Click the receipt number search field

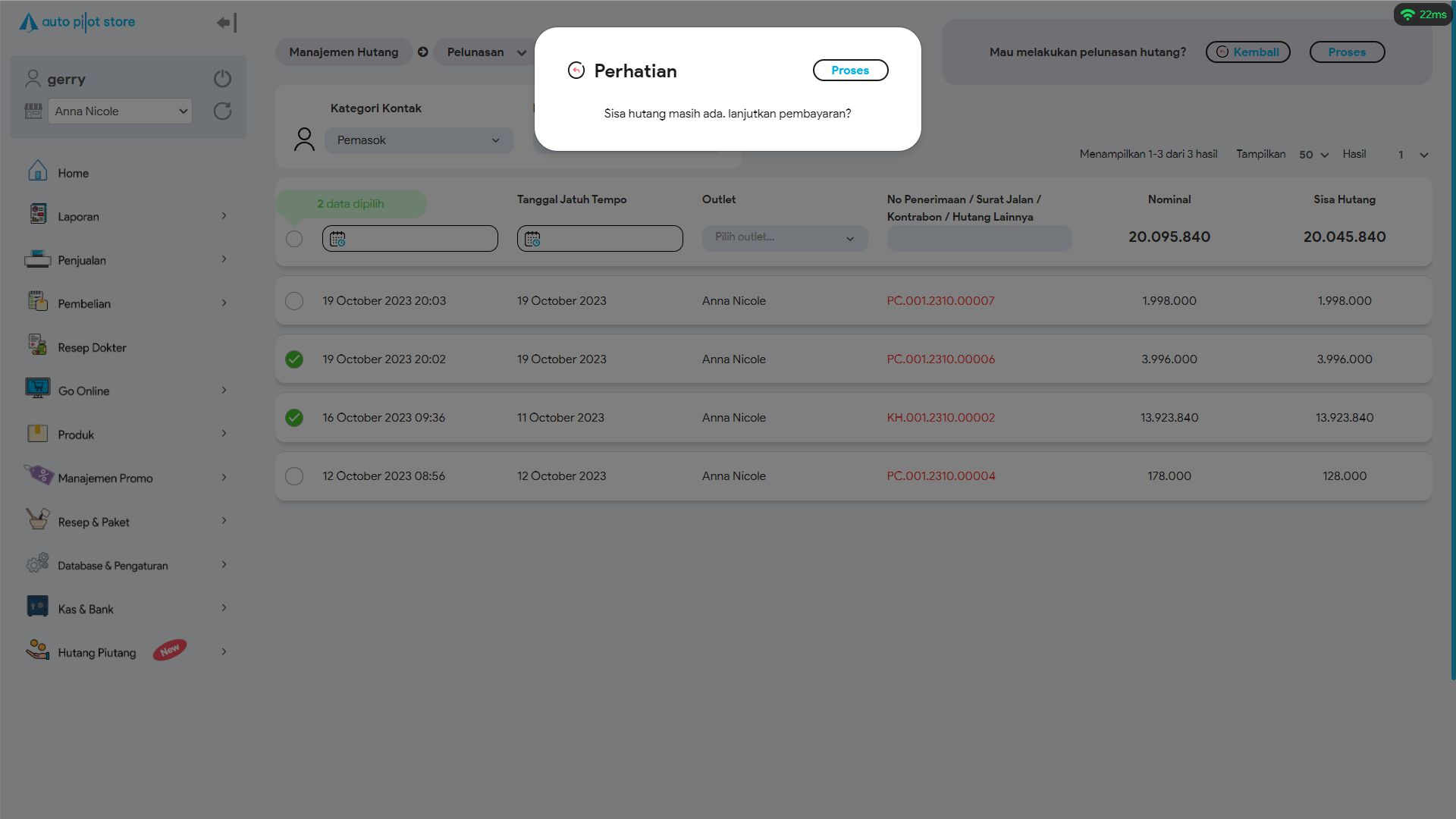pos(979,239)
